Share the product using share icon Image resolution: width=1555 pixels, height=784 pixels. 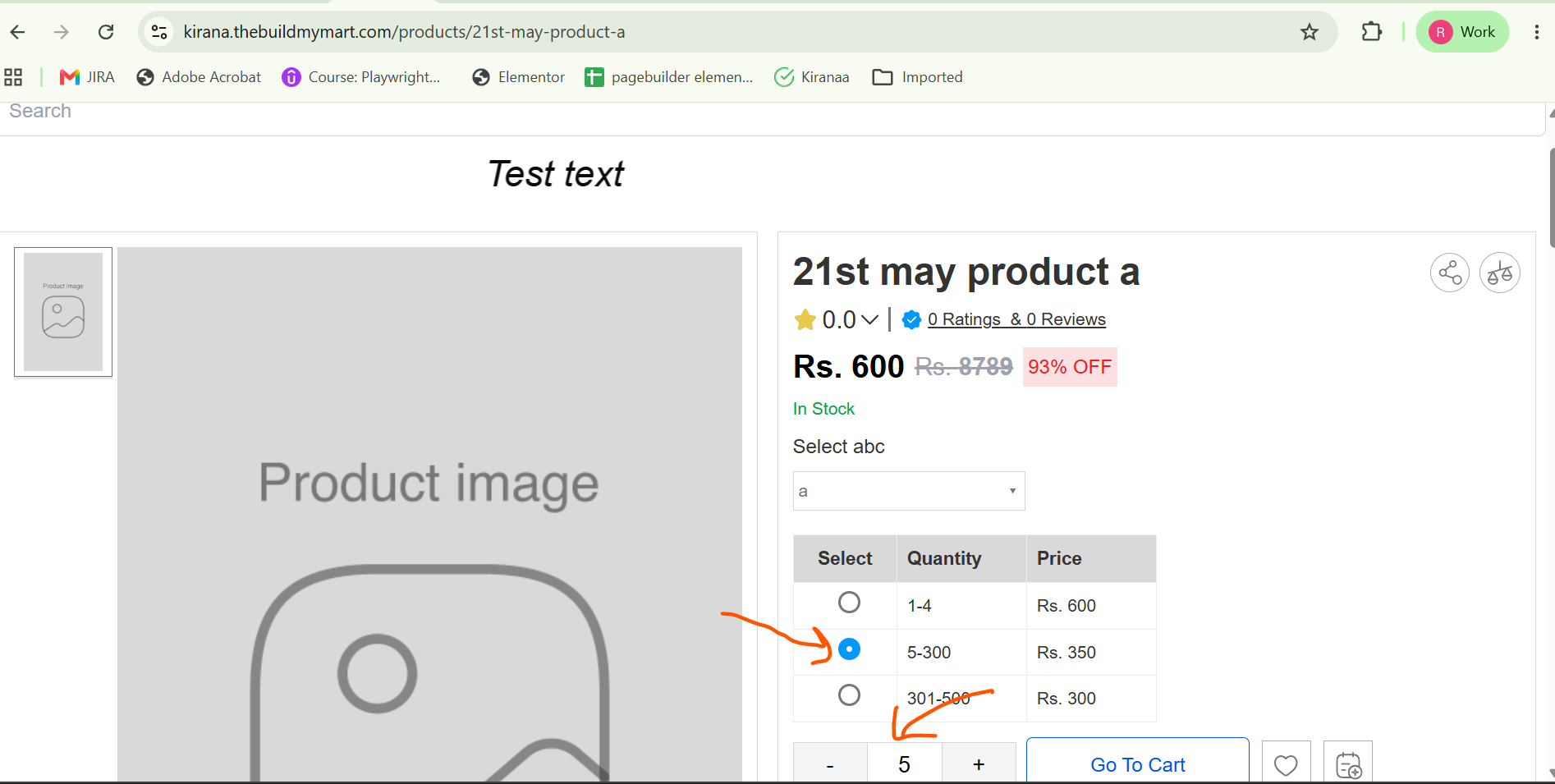[x=1450, y=273]
